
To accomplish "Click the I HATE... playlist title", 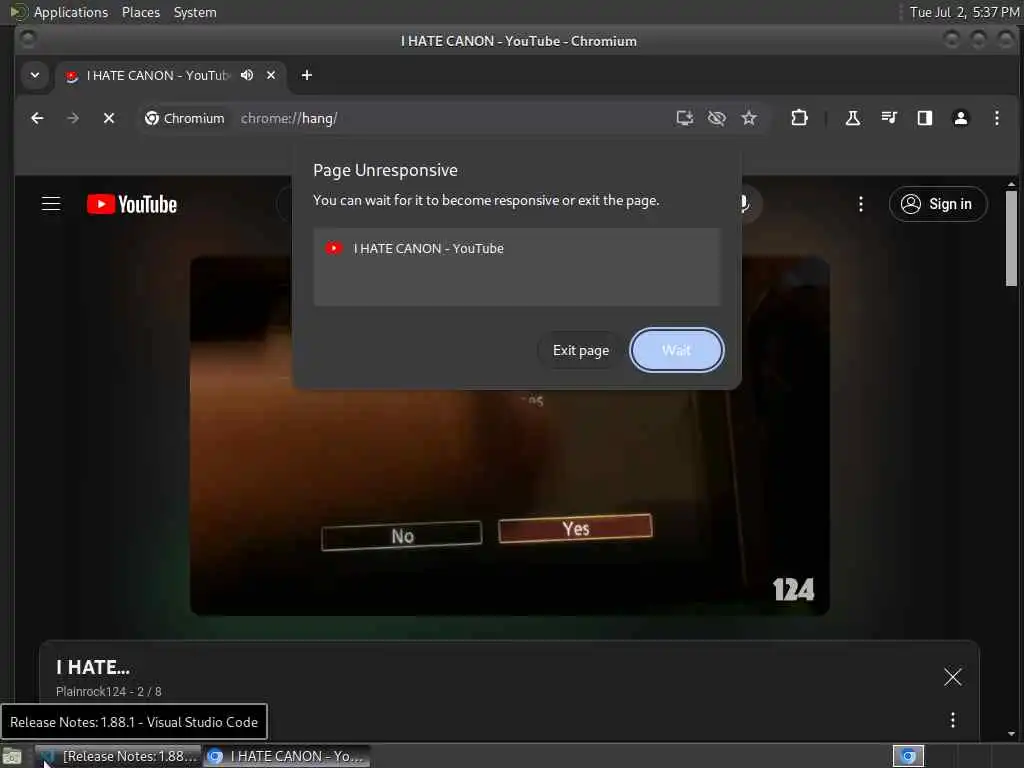I will 93,667.
